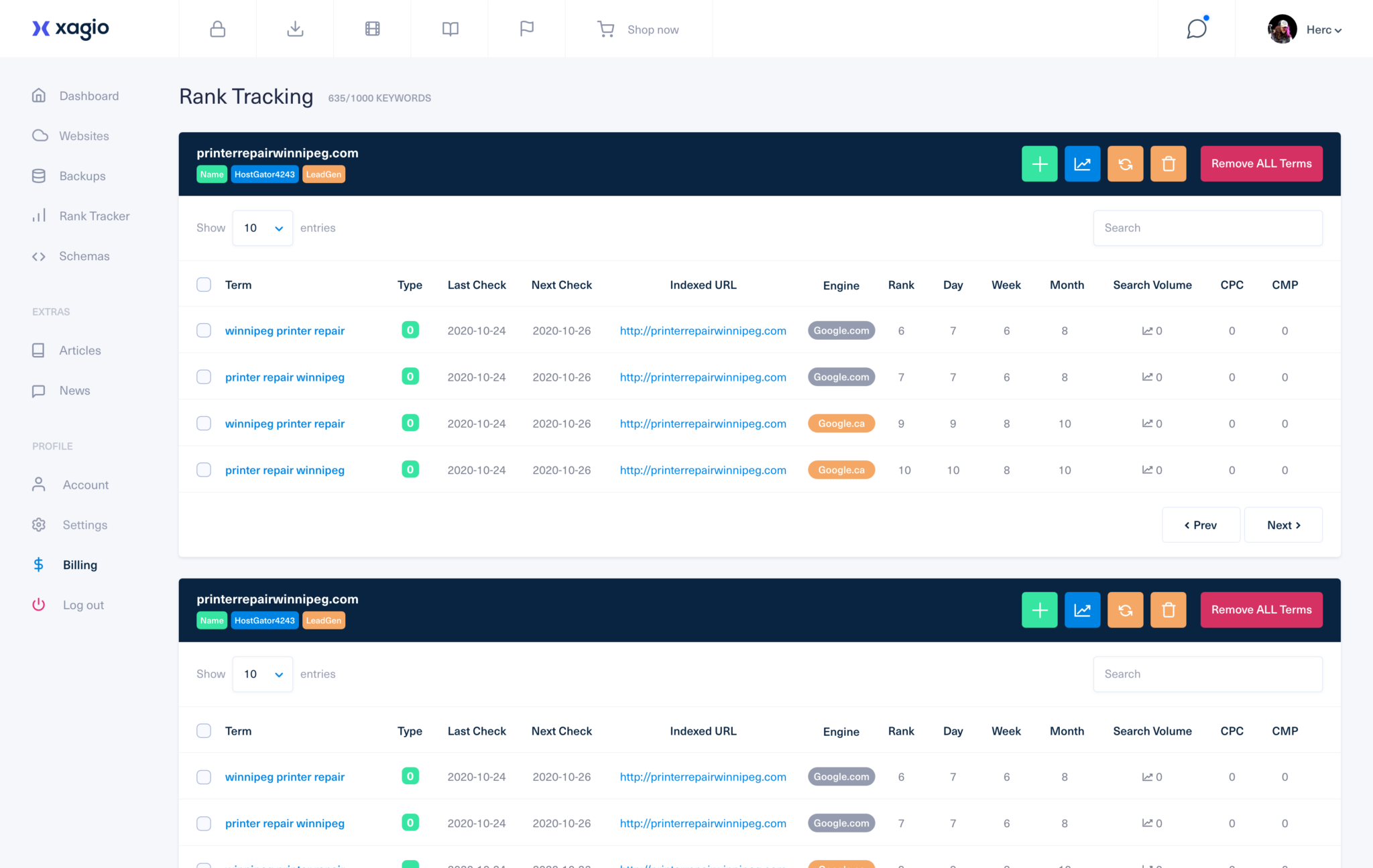Open Dashboard from sidebar menu
The height and width of the screenshot is (868, 1373).
(x=89, y=96)
